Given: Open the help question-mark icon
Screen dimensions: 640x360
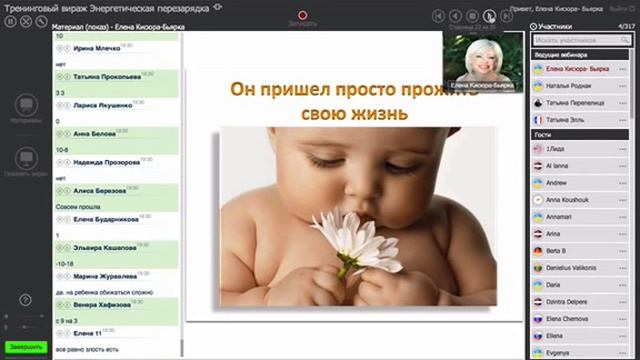Looking at the screenshot, I should pos(25,300).
